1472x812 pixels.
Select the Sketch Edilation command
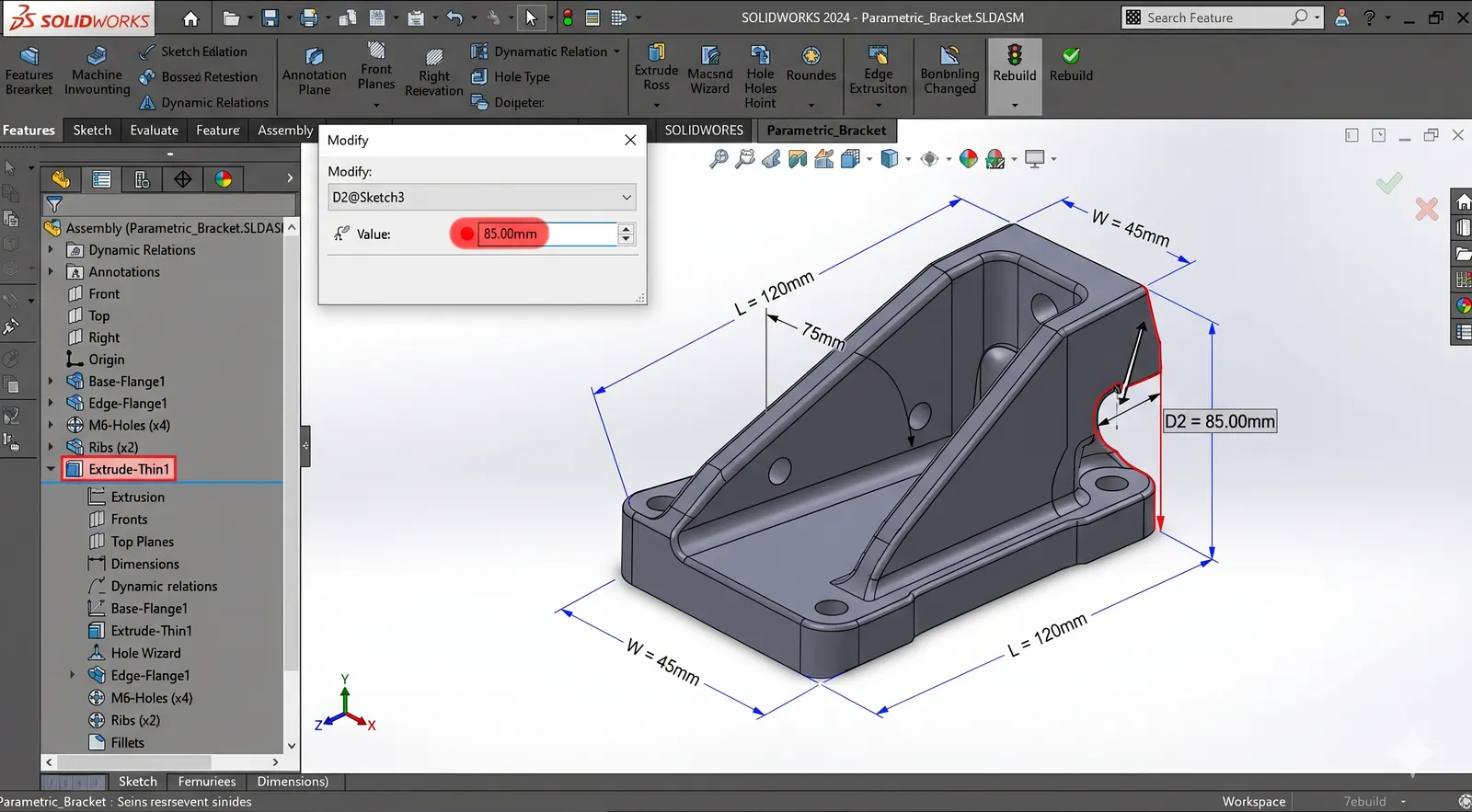pos(193,51)
